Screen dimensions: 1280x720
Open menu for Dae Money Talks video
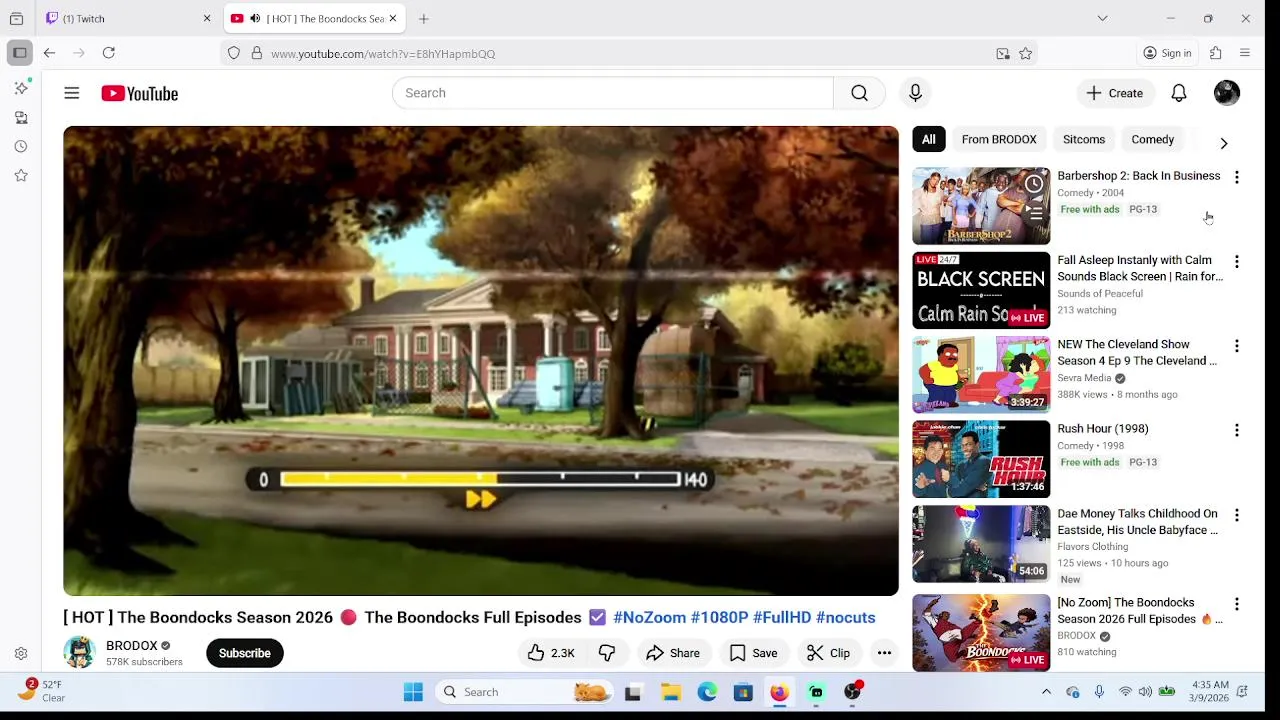[1236, 515]
